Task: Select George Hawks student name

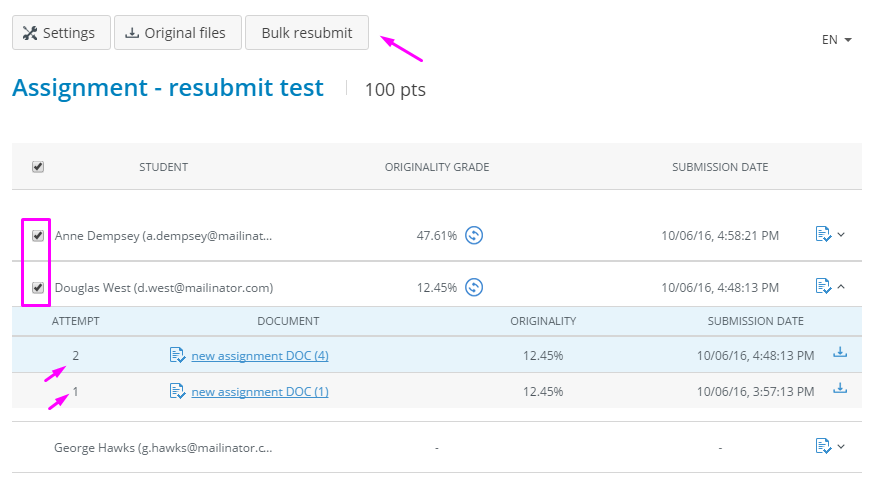Action: point(163,448)
